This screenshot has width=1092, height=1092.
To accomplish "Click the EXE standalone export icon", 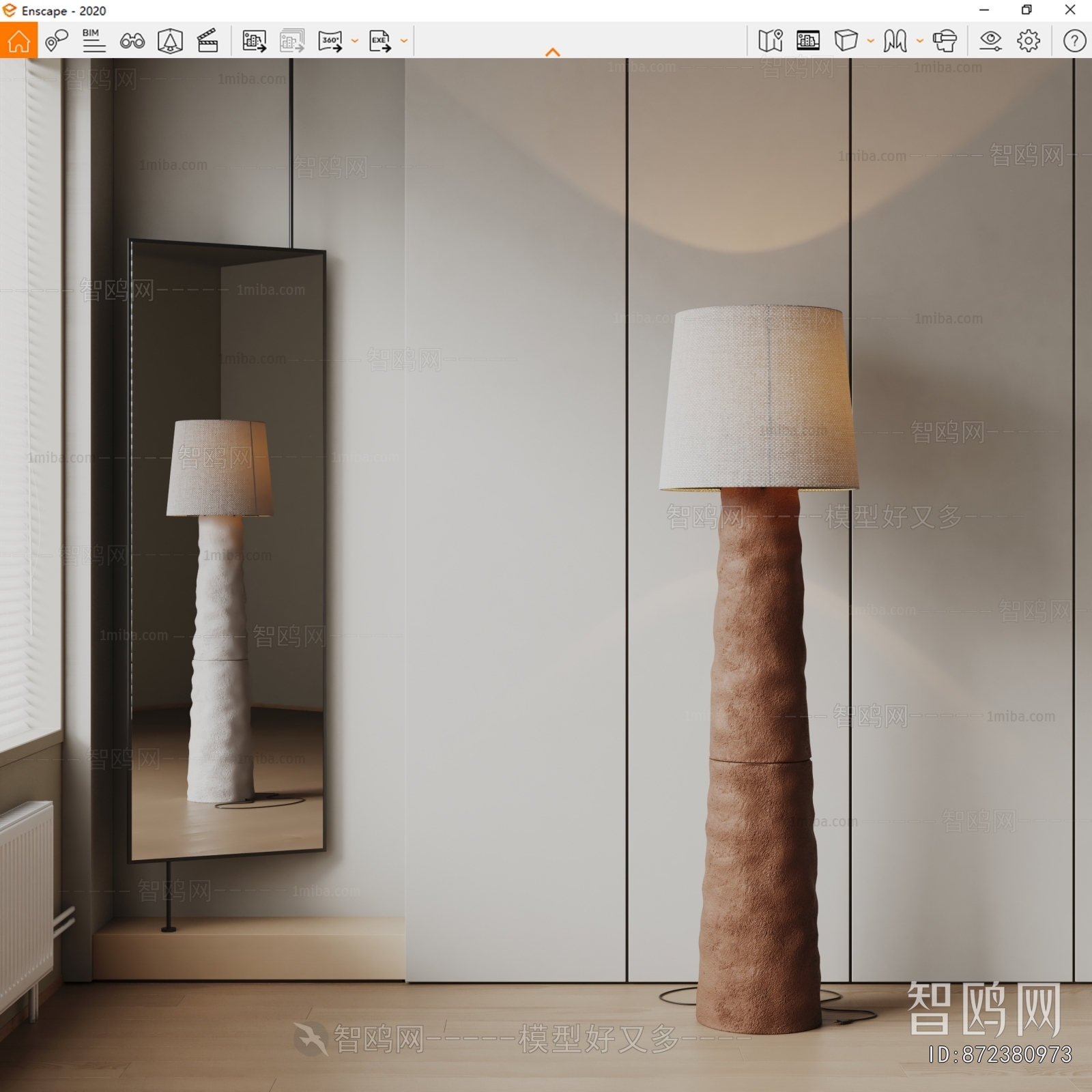I will (x=379, y=41).
